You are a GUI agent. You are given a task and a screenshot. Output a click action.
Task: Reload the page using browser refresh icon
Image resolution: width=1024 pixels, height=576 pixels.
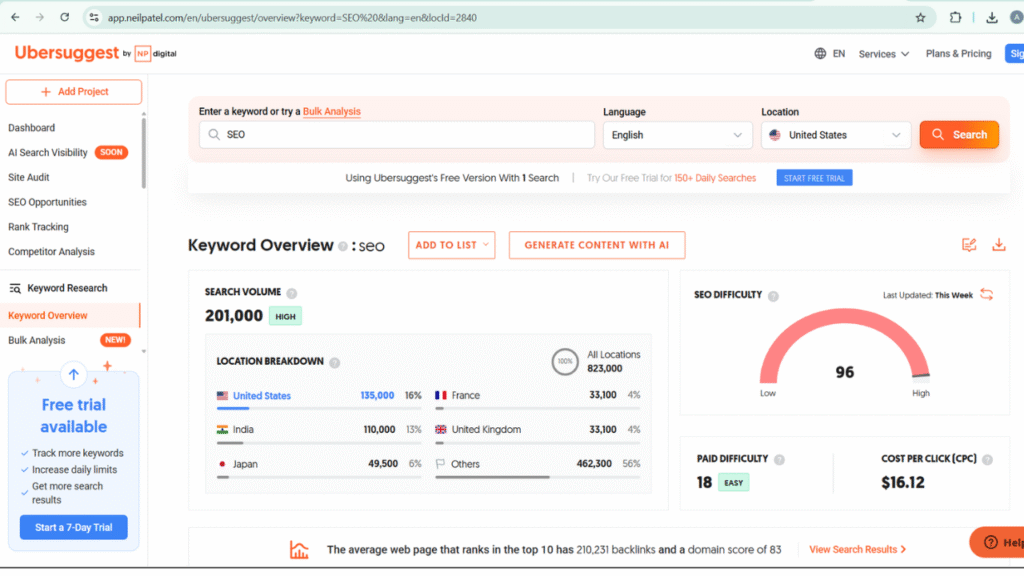click(65, 17)
